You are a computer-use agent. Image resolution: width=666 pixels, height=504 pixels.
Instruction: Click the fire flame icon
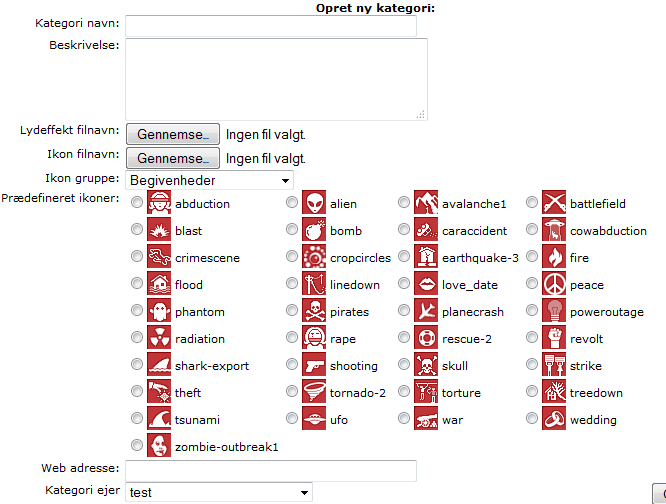[x=554, y=256]
